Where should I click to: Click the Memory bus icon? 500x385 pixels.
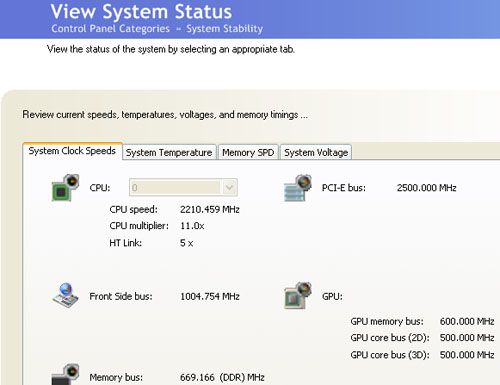pos(65,374)
